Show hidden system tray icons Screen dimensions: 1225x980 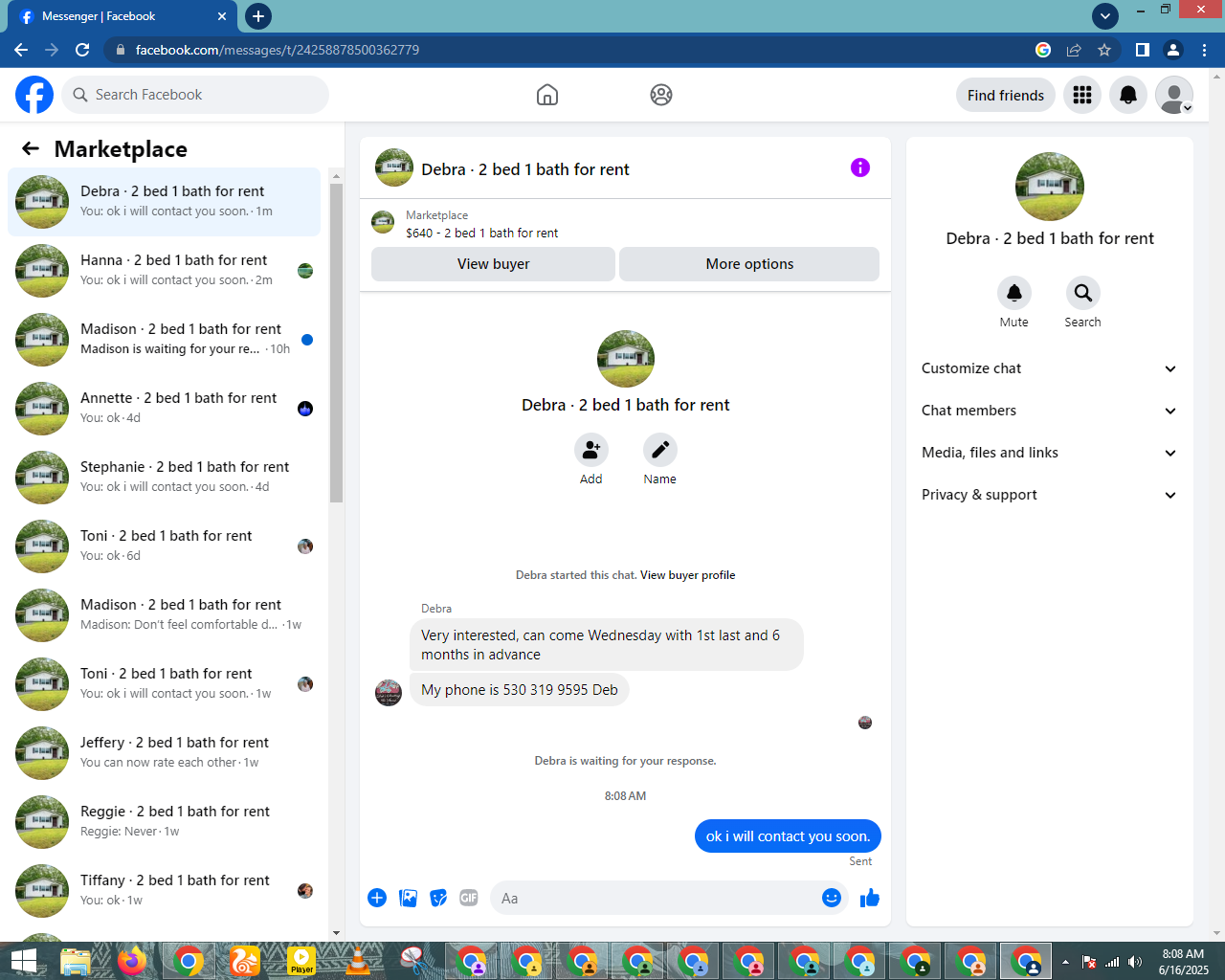click(x=1065, y=962)
